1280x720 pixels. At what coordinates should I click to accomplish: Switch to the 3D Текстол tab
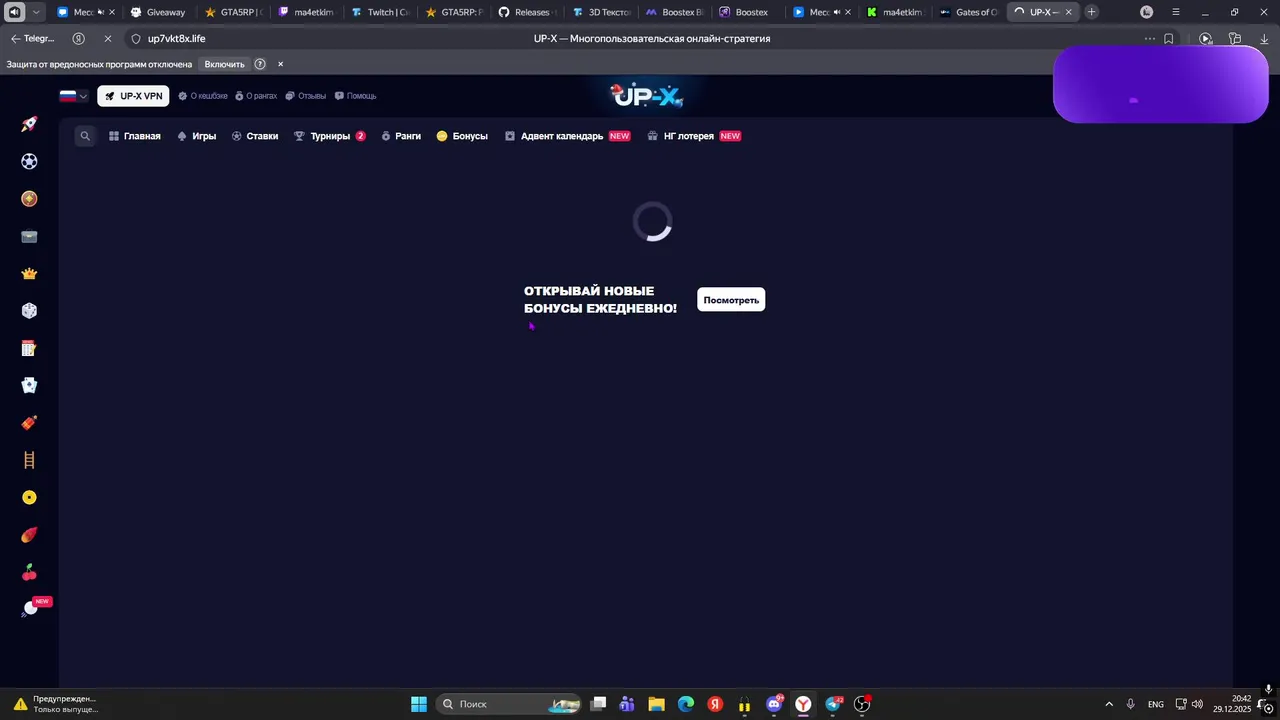601,12
